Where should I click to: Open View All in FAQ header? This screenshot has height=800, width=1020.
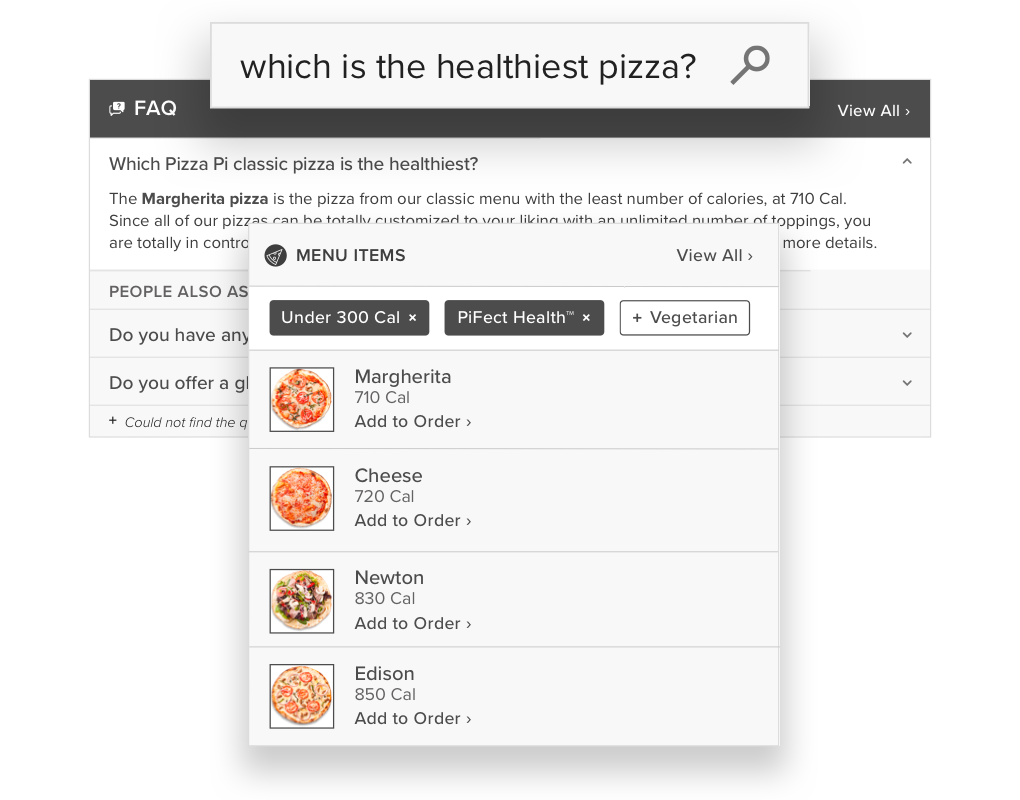pyautogui.click(x=873, y=111)
